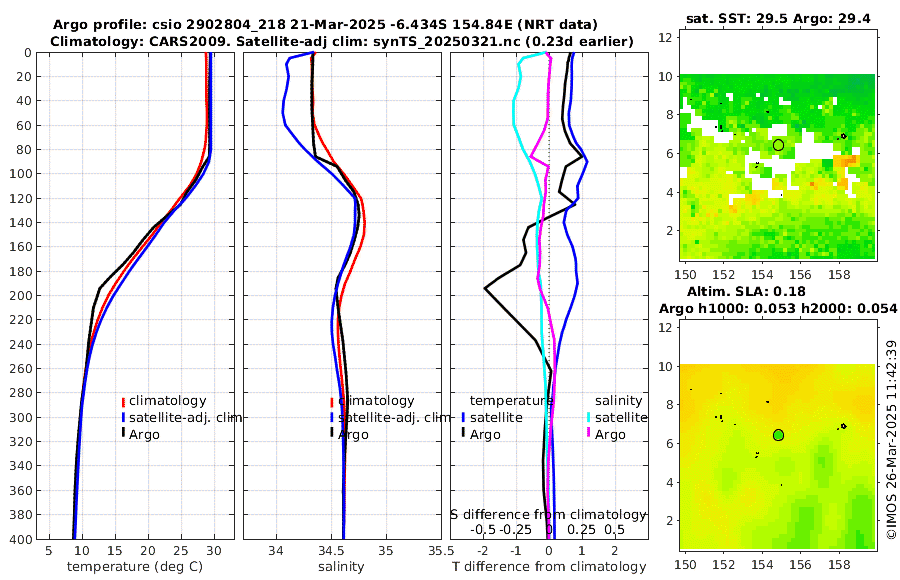The width and height of the screenshot is (900, 580).
Task: Click the Climatology CARS2009 subtitle line
Action: tap(342, 41)
